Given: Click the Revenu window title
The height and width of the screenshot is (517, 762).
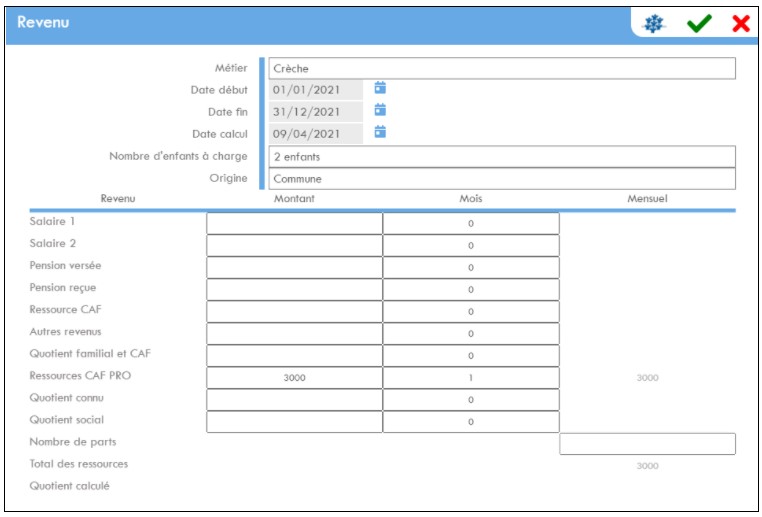Looking at the screenshot, I should pos(43,22).
